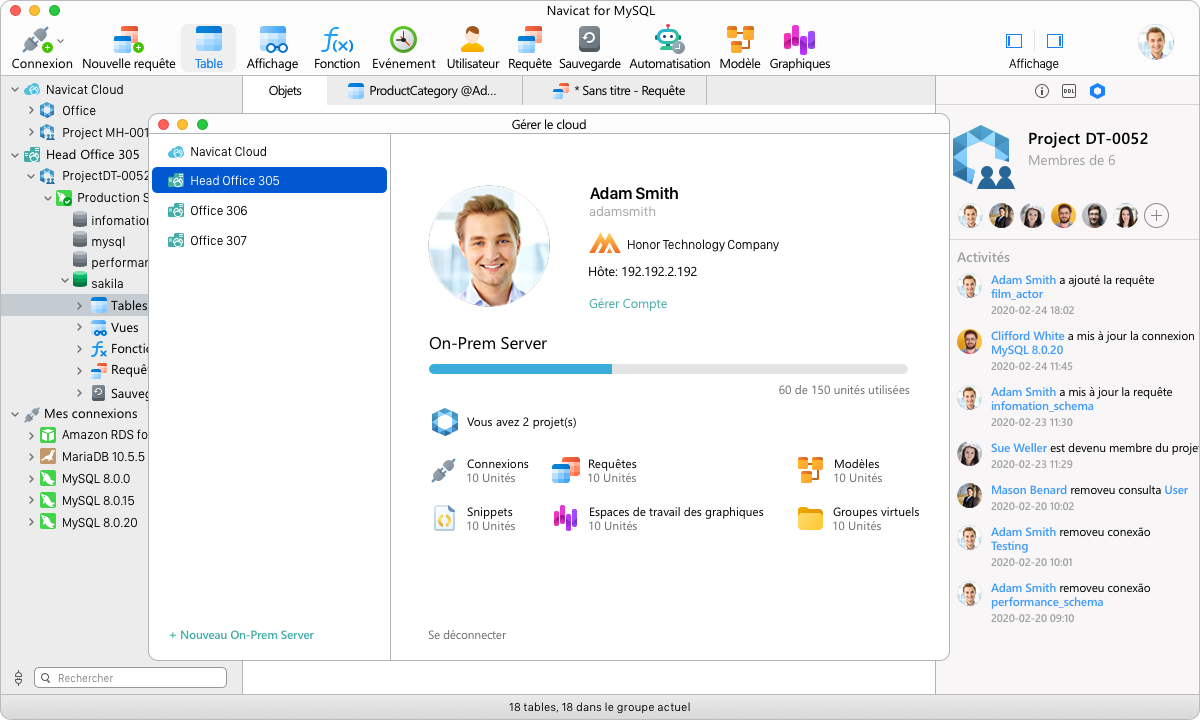Click the Snippets file icon
The width and height of the screenshot is (1200, 720).
444,518
